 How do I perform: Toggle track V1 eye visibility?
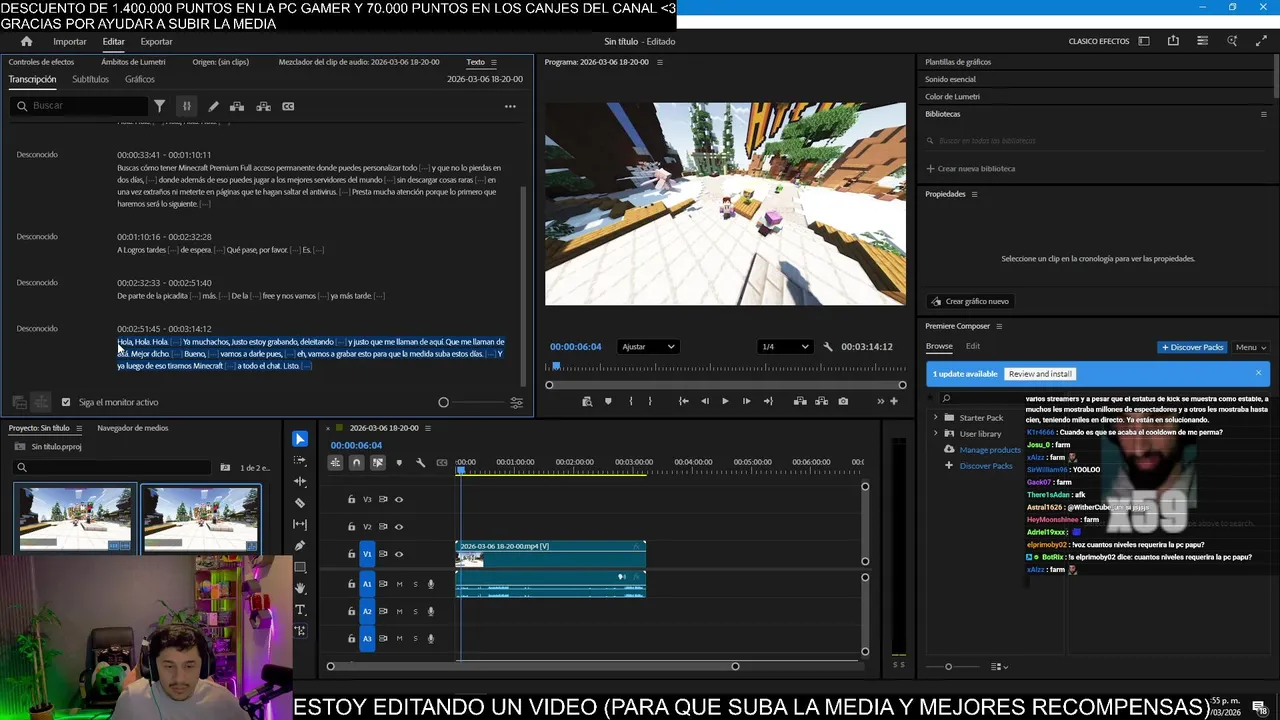pyautogui.click(x=399, y=554)
